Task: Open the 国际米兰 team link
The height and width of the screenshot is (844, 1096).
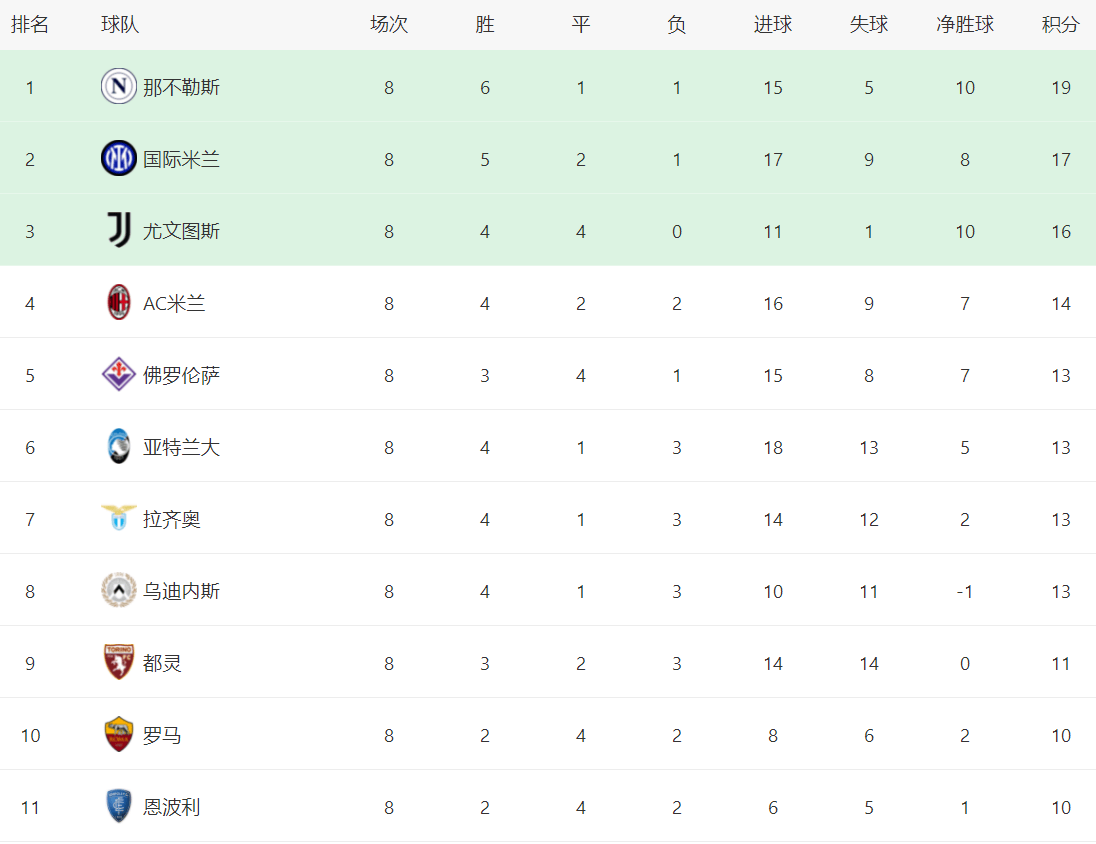Action: click(181, 160)
